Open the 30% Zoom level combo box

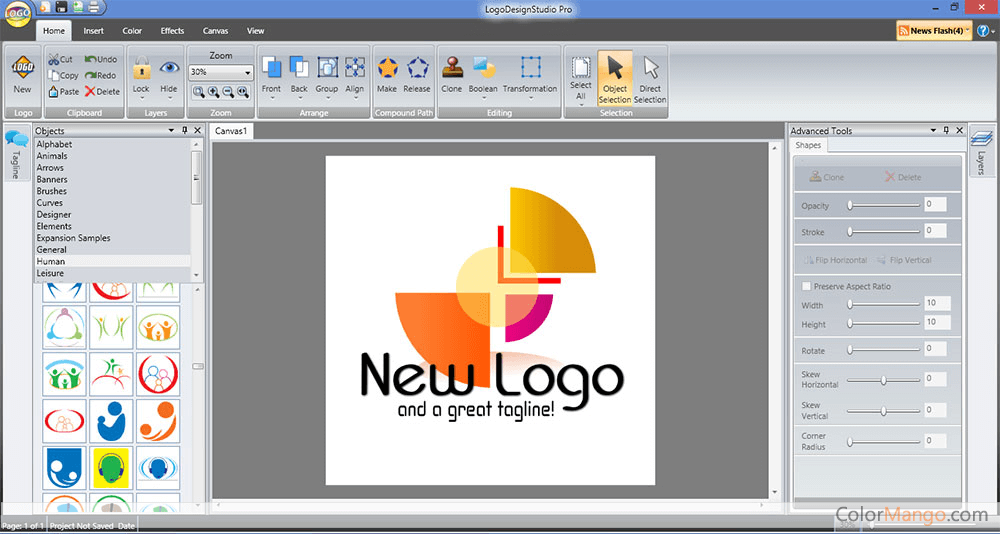(x=221, y=73)
